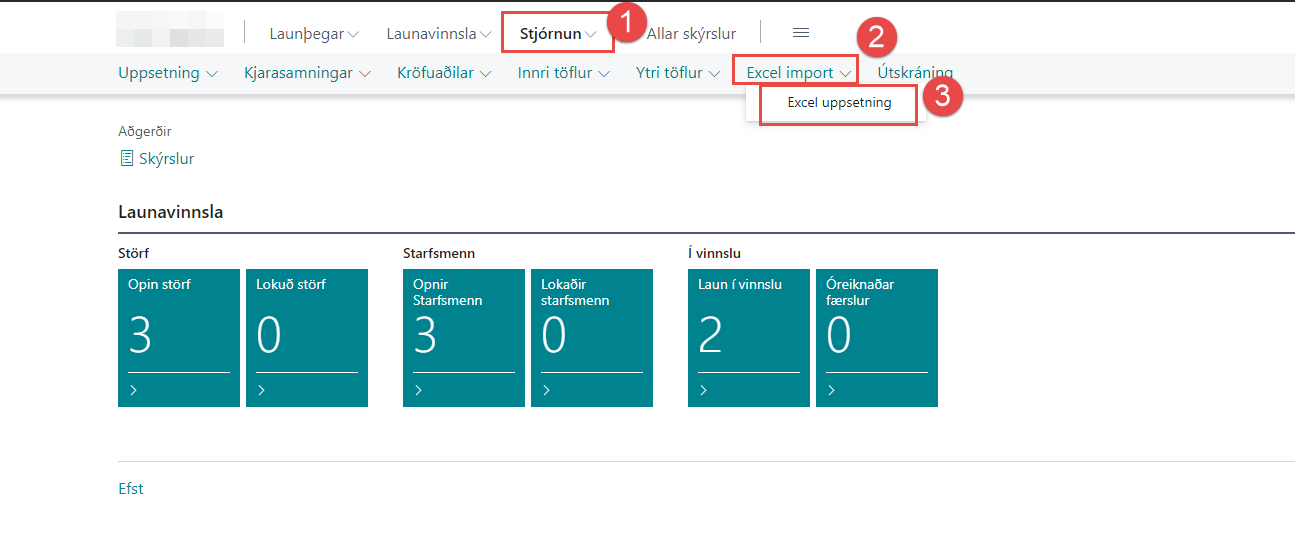Expand the Innri töflur menu
1295x533 pixels.
coord(564,73)
